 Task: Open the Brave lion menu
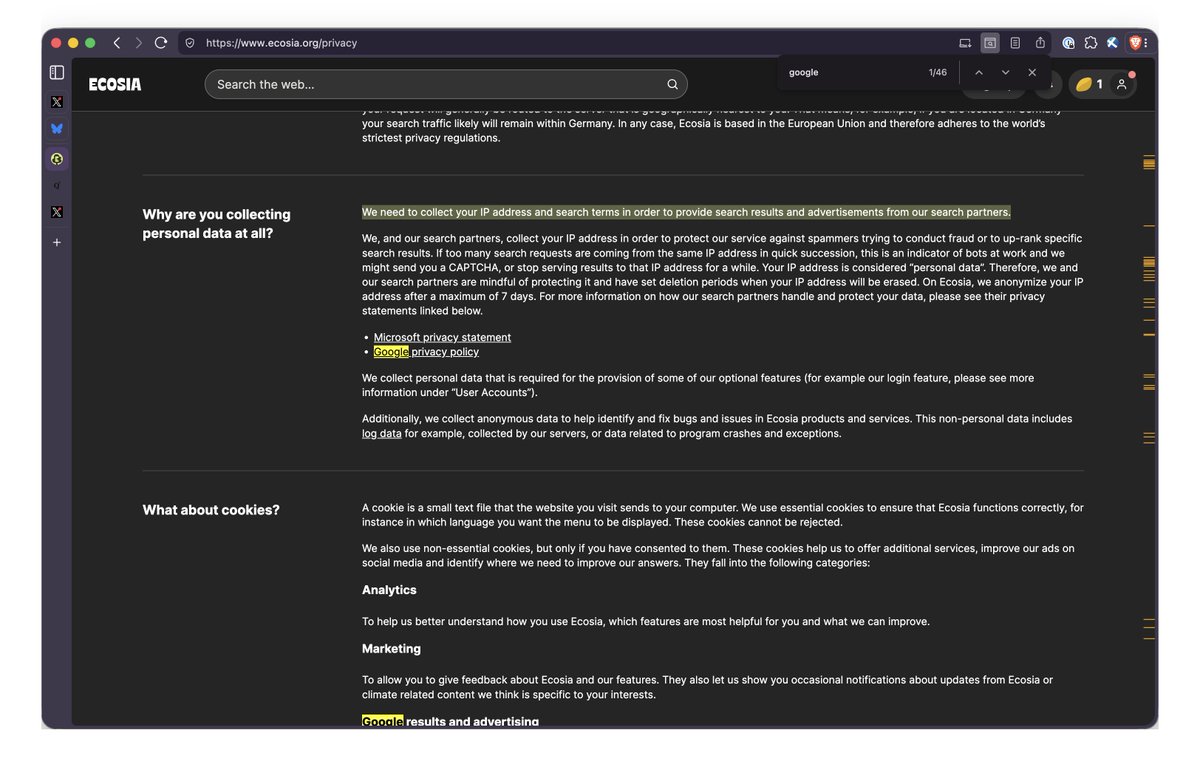point(1136,43)
